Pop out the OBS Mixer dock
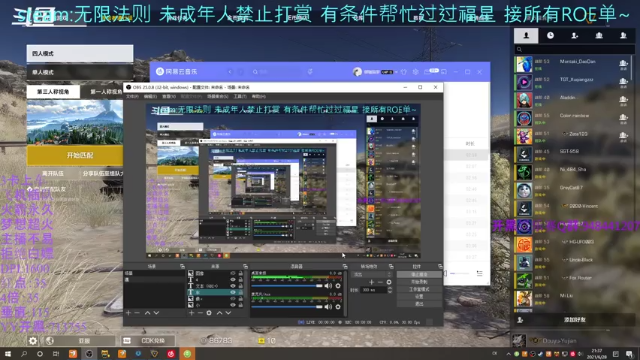This screenshot has width=640, height=360. (344, 266)
